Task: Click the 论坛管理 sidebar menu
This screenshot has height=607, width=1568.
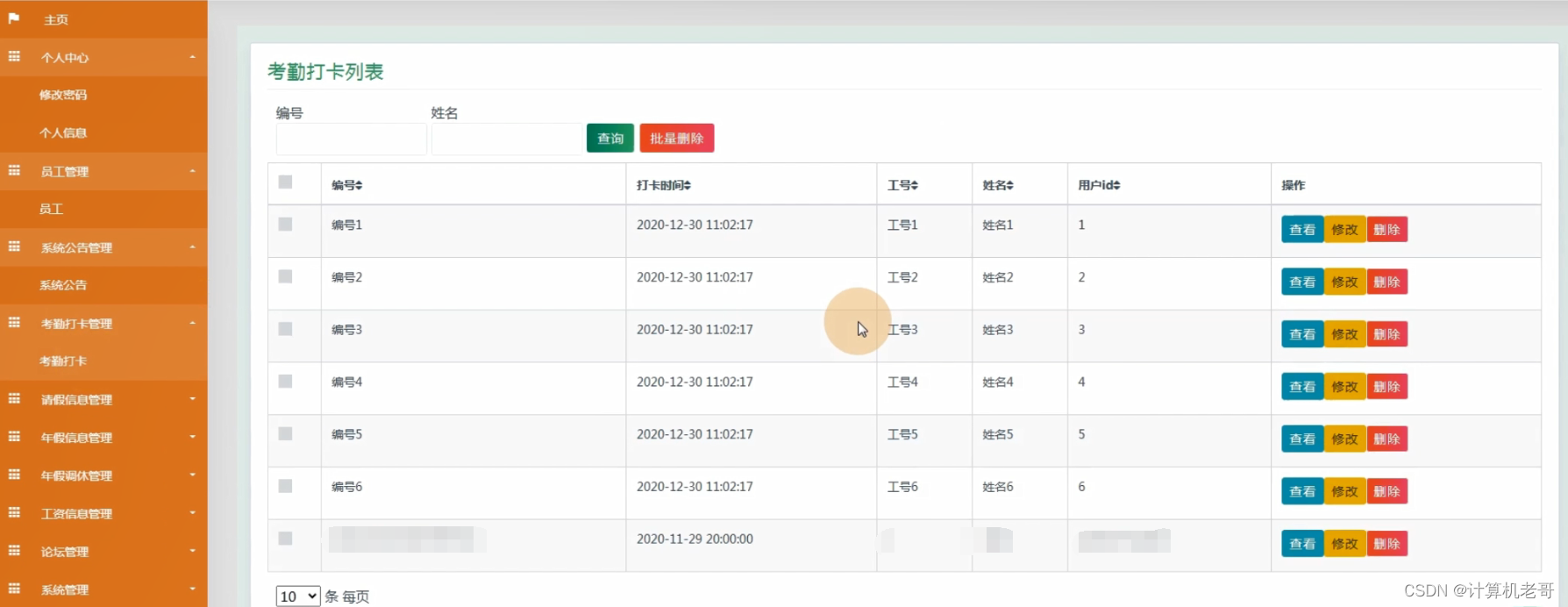Action: point(103,552)
